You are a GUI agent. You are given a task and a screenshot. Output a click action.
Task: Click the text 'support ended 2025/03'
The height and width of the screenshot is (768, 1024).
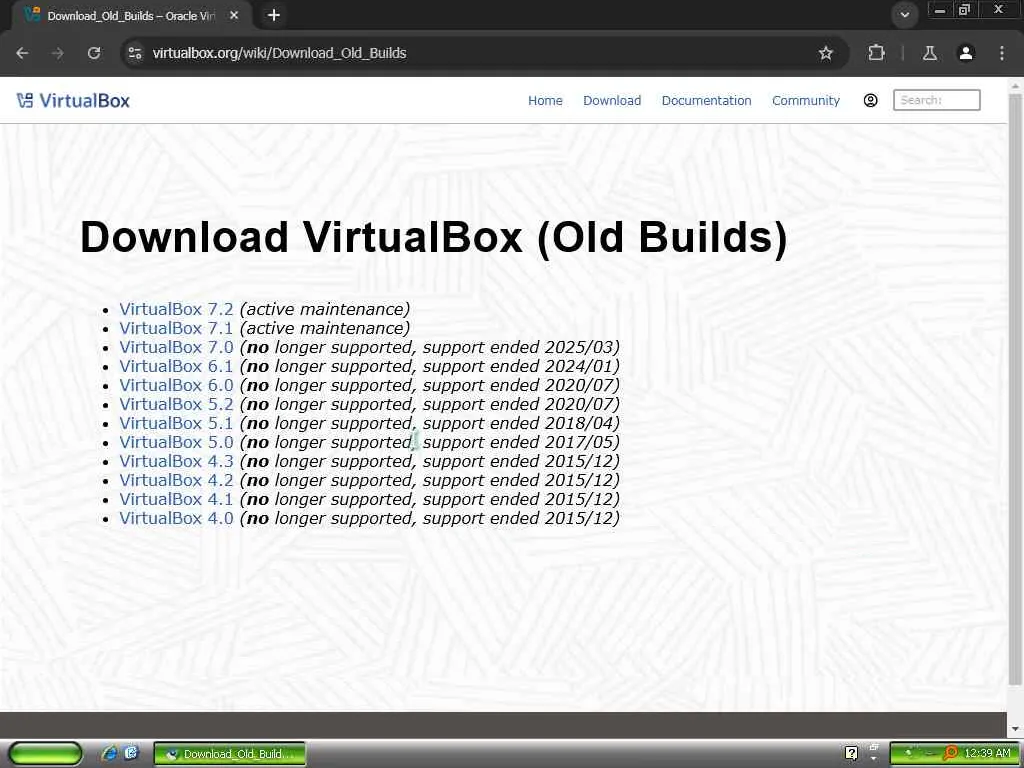(x=519, y=347)
